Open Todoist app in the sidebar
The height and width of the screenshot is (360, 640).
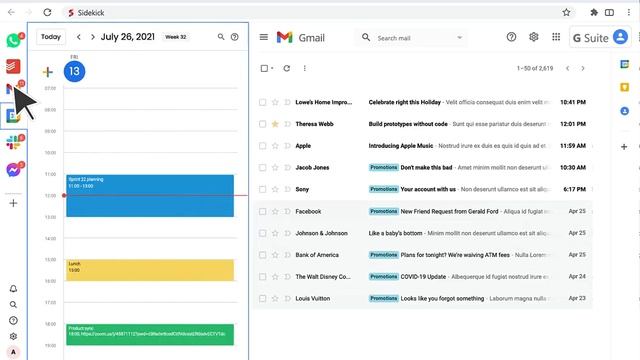point(13,66)
